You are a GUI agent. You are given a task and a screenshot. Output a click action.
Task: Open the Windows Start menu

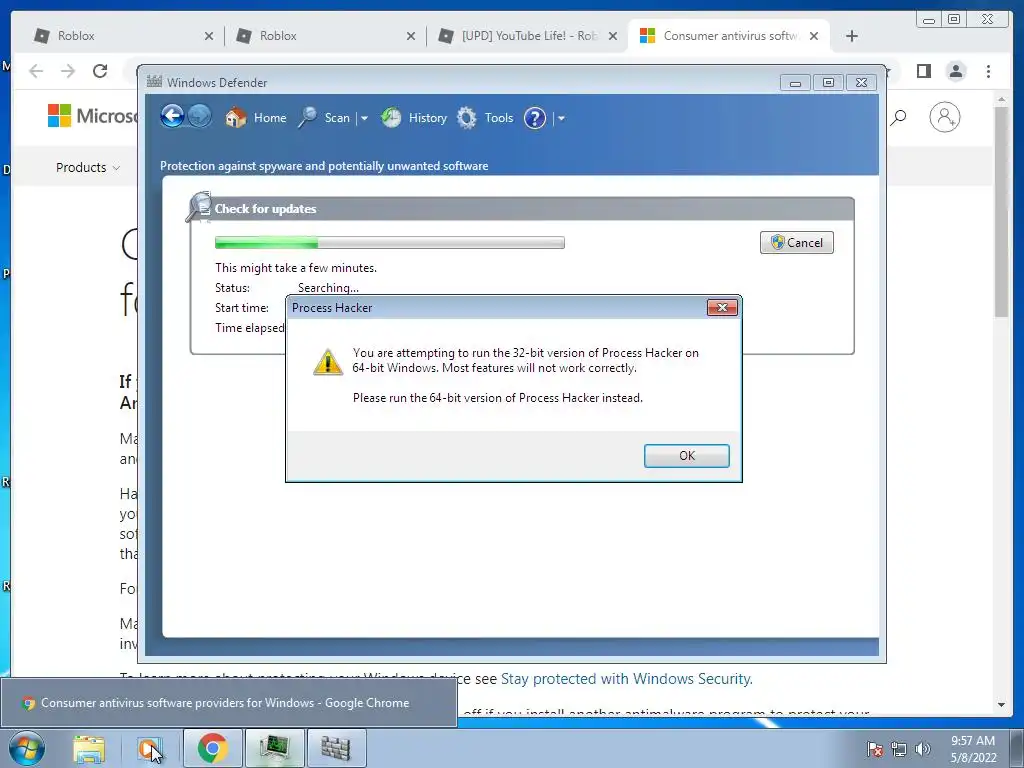click(27, 748)
